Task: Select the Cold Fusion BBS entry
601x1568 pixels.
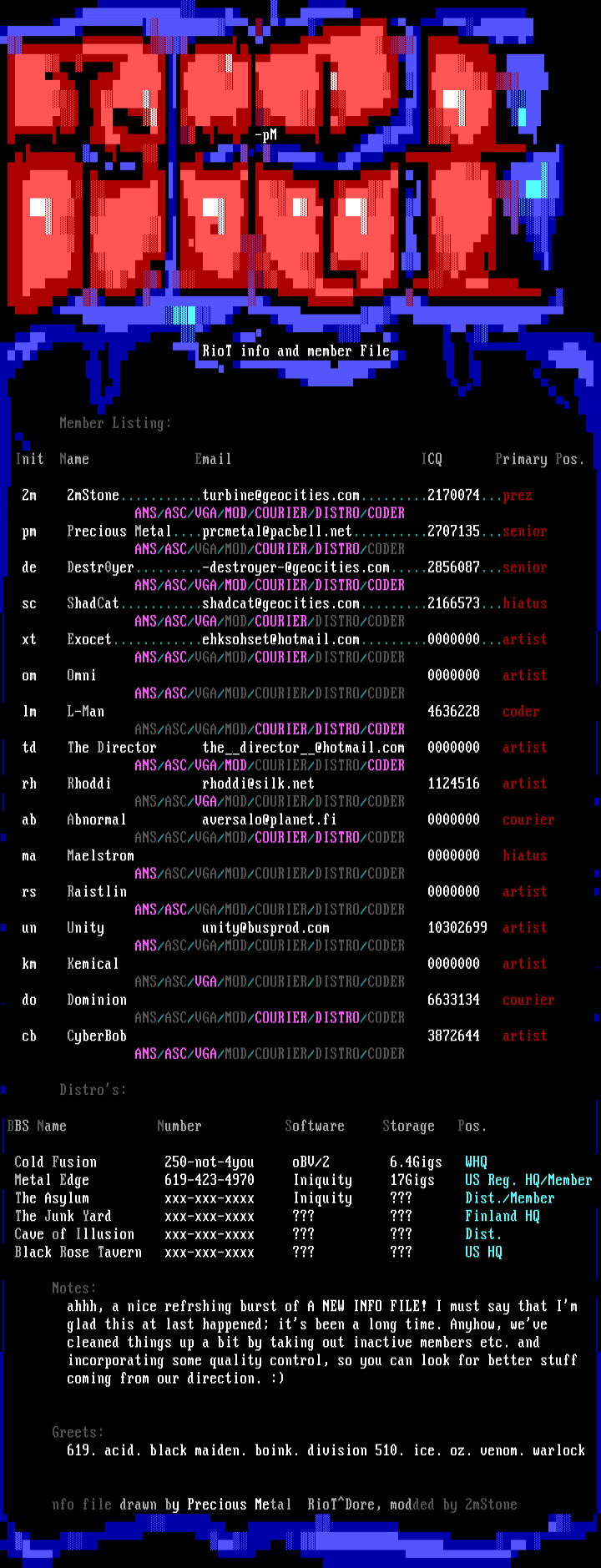Action: [55, 1162]
